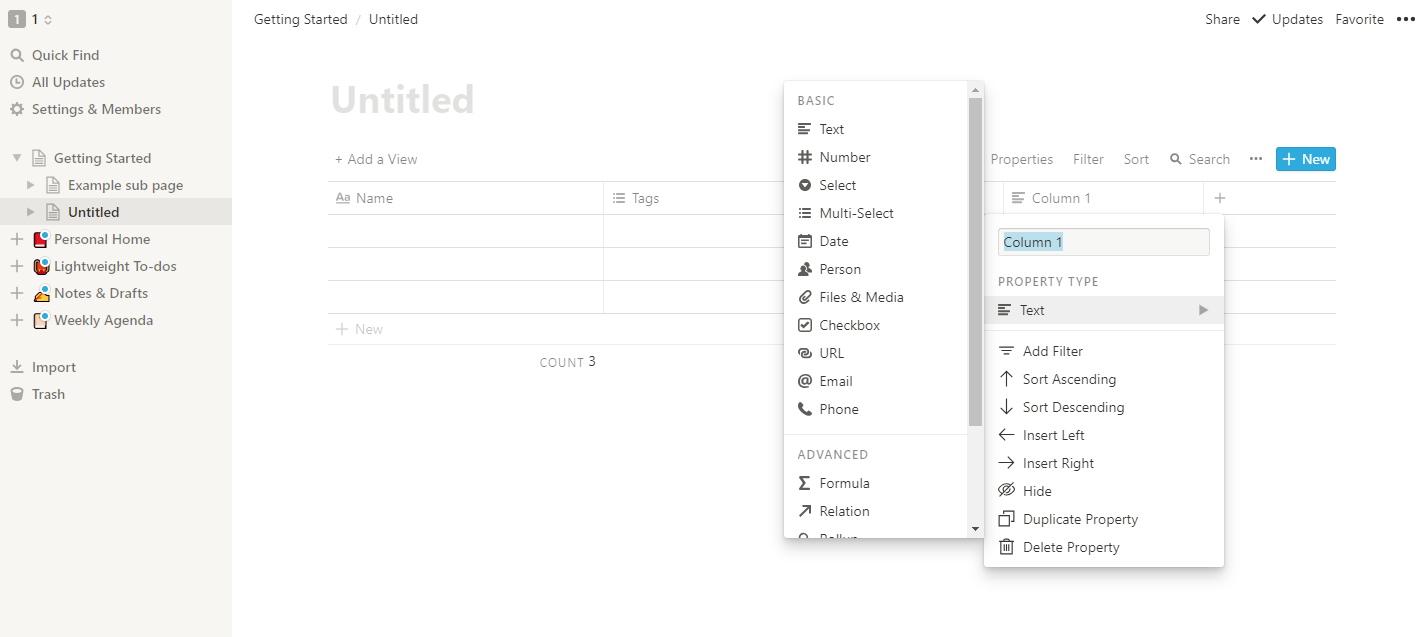1423x637 pixels.
Task: Open Sort in database toolbar
Action: point(1136,159)
